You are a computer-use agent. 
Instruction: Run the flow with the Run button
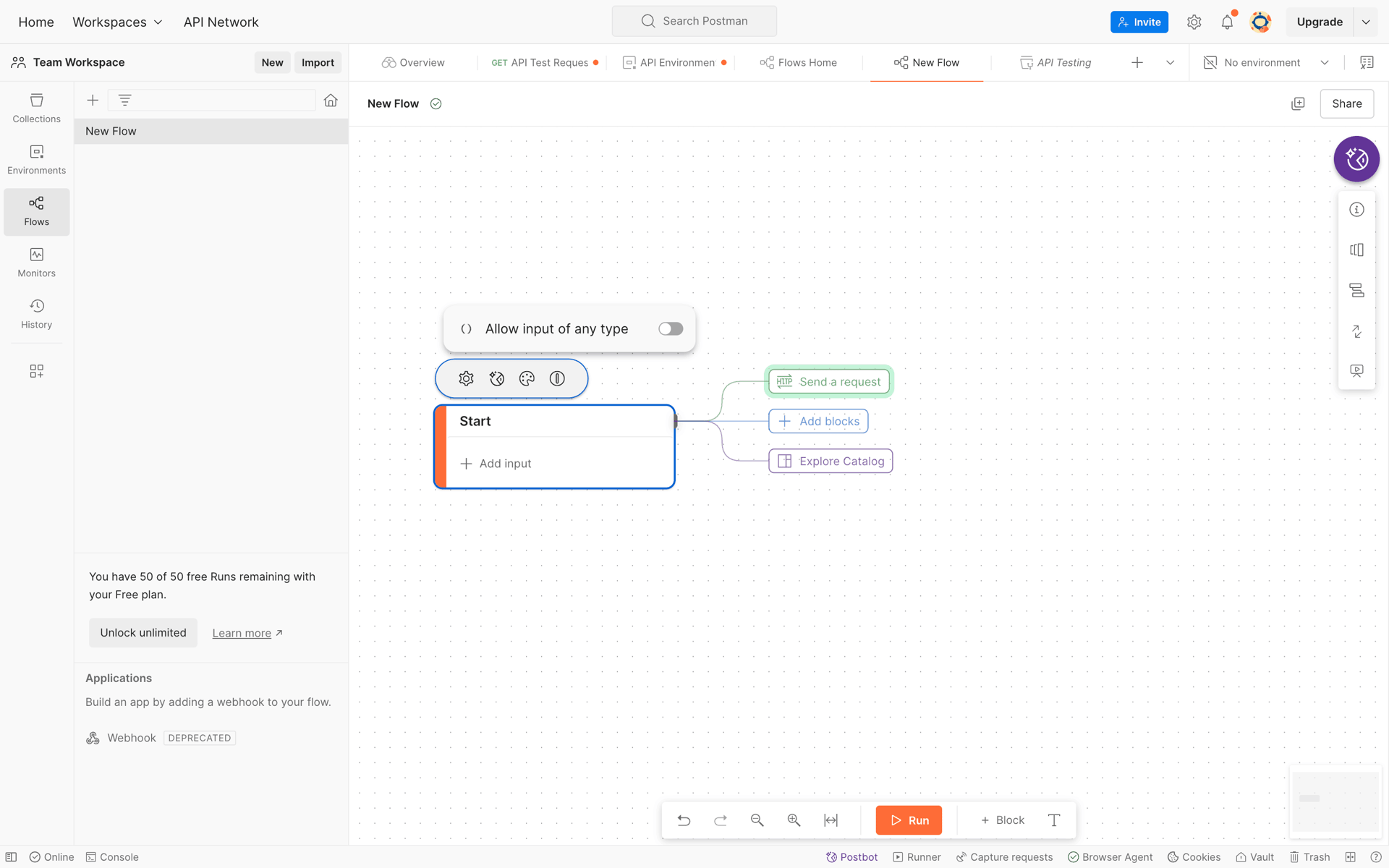pyautogui.click(x=909, y=820)
